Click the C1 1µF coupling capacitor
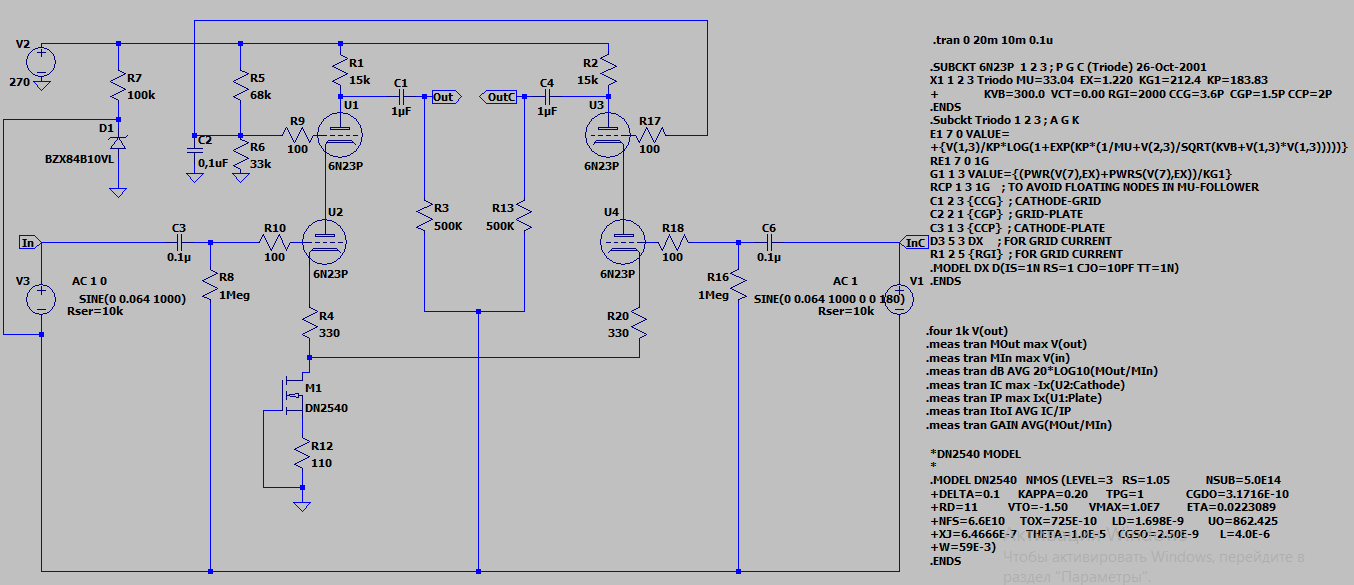 point(401,97)
